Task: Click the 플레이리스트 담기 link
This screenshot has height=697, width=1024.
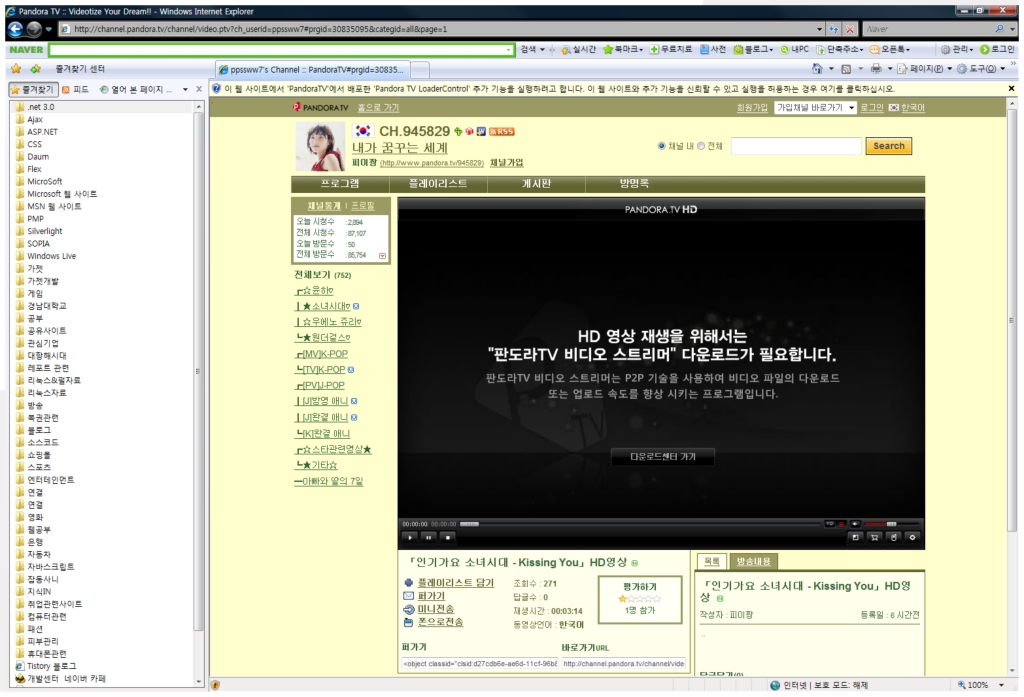Action: (456, 583)
